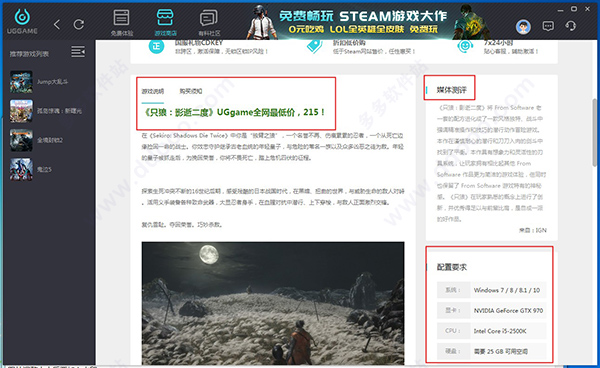The image size is (600, 368).
Task: Contact support via headset icon
Action: click(x=570, y=26)
